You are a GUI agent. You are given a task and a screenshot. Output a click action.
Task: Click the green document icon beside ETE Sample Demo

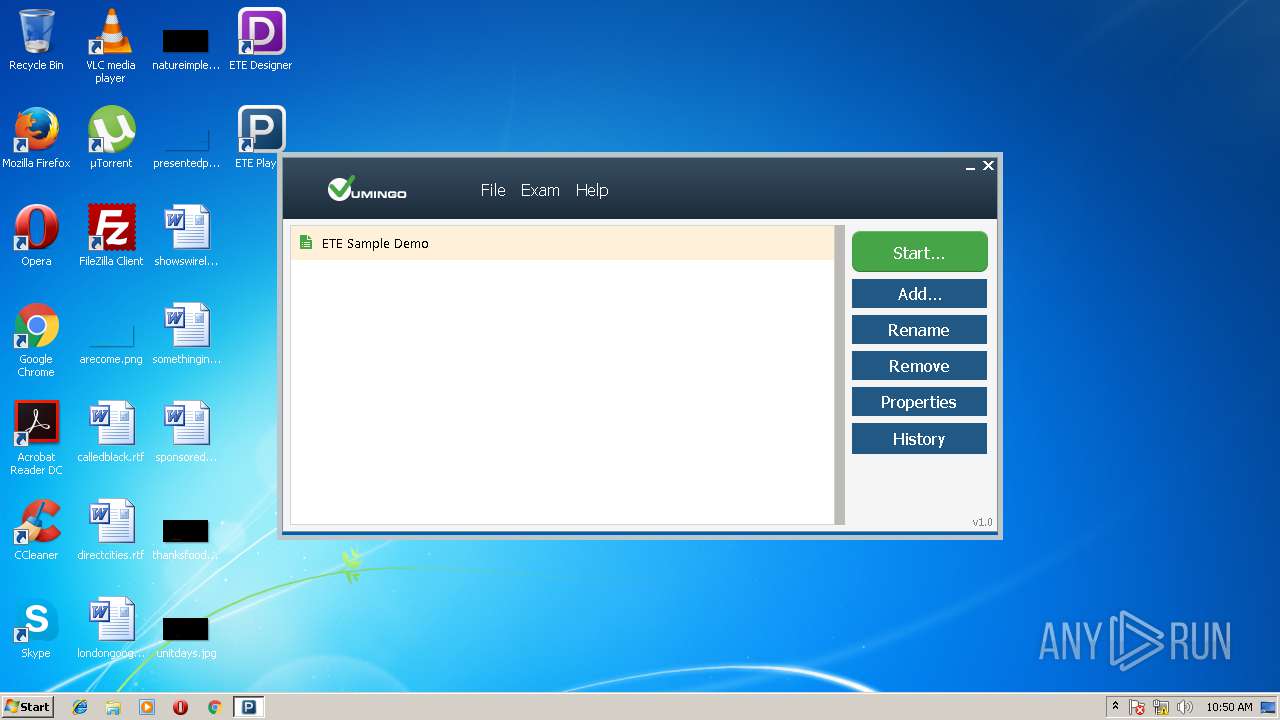click(x=306, y=243)
